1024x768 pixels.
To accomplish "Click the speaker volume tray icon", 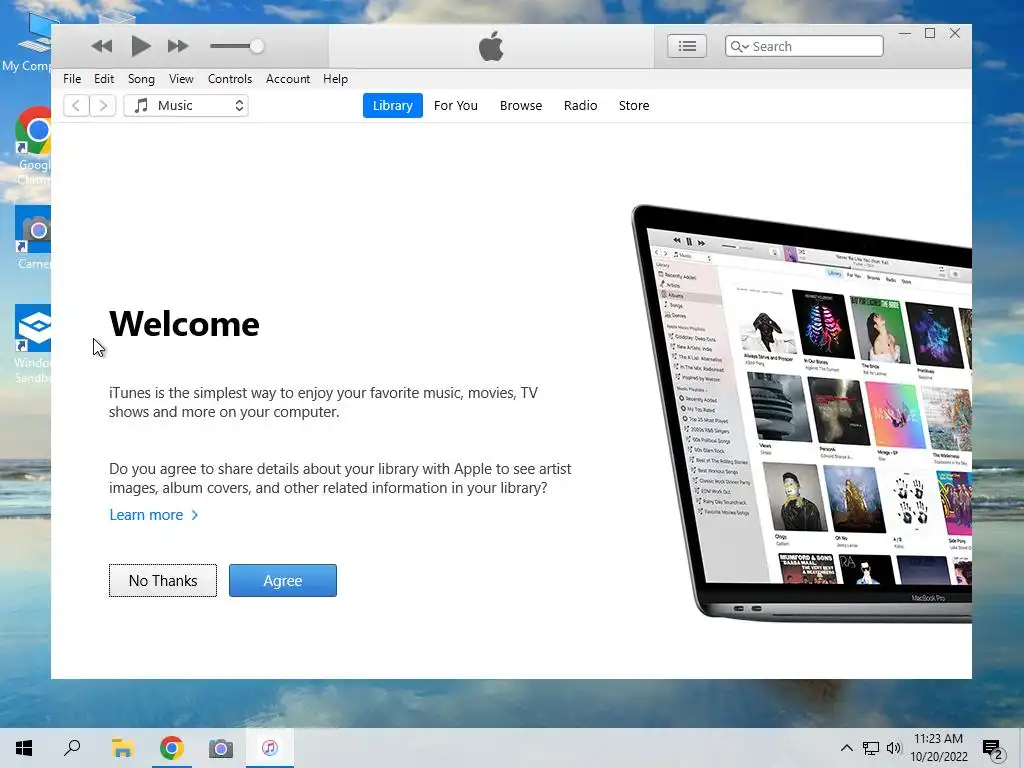I will 894,748.
